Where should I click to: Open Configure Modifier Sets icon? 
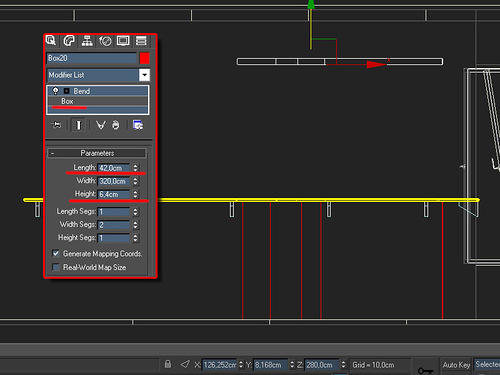[x=138, y=125]
